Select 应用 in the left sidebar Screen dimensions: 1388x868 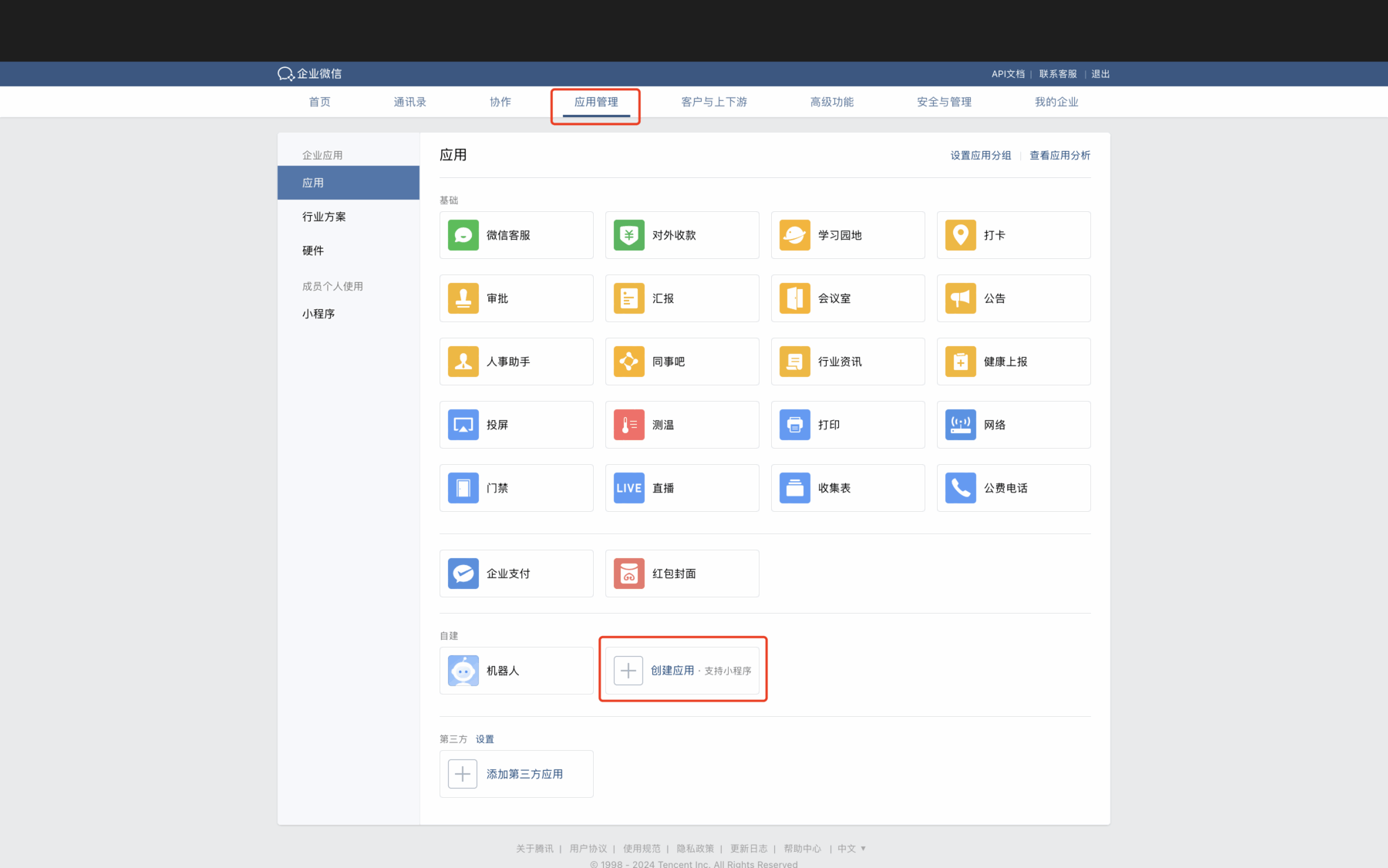pos(349,183)
